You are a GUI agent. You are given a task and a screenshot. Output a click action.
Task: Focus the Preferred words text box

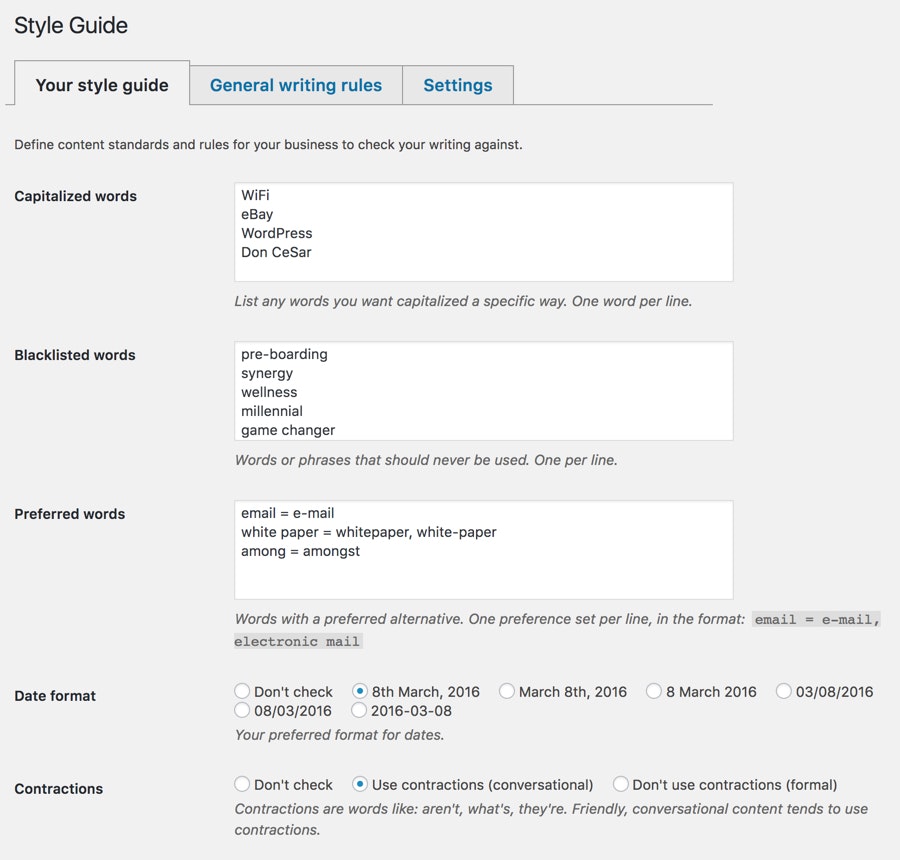(484, 550)
